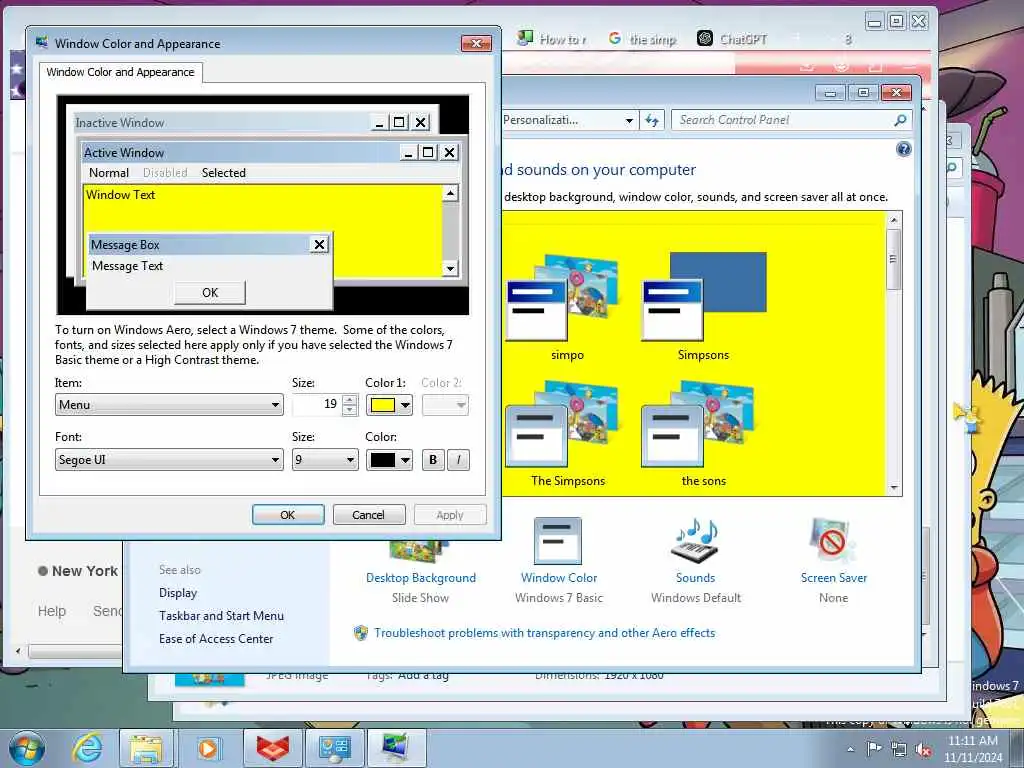Screen dimensions: 1024x768
Task: Click Normal menu in preview Active Window
Action: point(109,172)
